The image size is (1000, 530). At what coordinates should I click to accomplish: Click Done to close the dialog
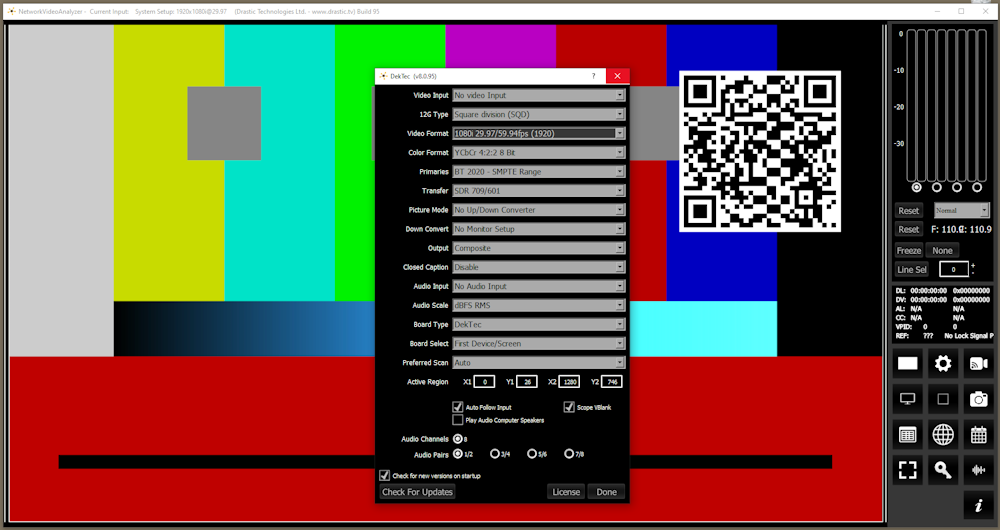pos(607,492)
